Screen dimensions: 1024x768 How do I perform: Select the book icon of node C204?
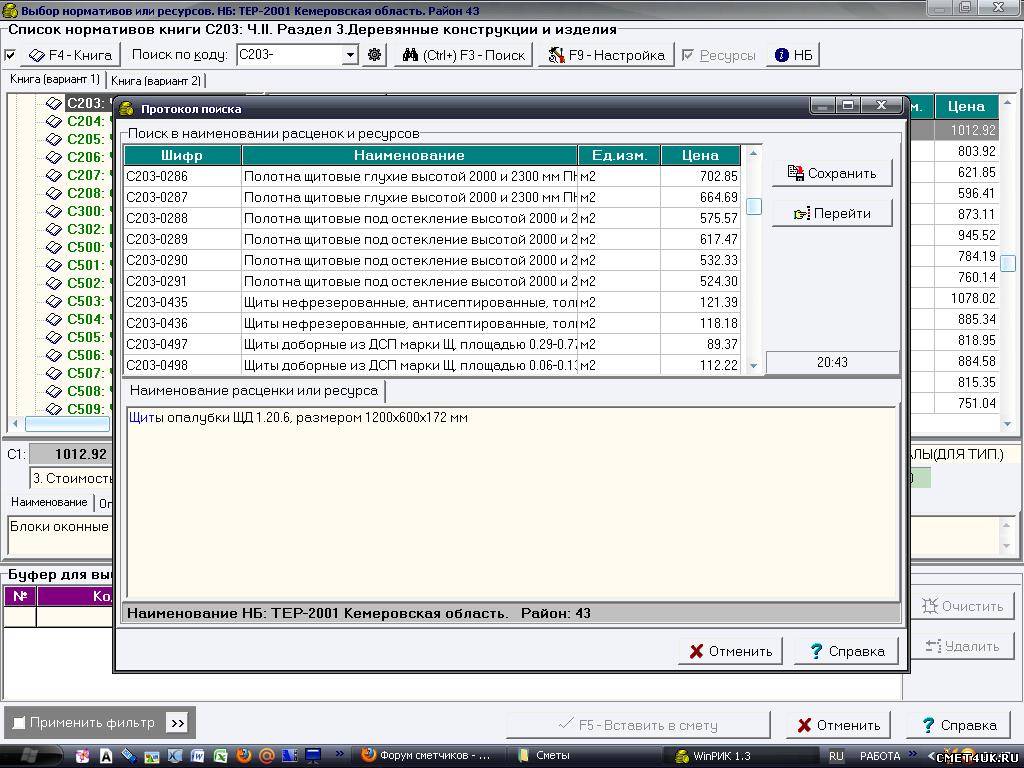(54, 121)
